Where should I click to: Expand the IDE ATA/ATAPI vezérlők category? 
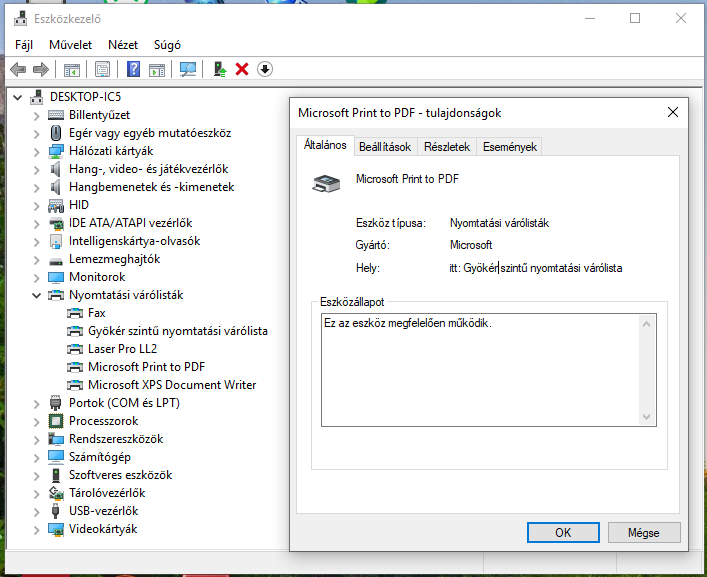[x=37, y=224]
